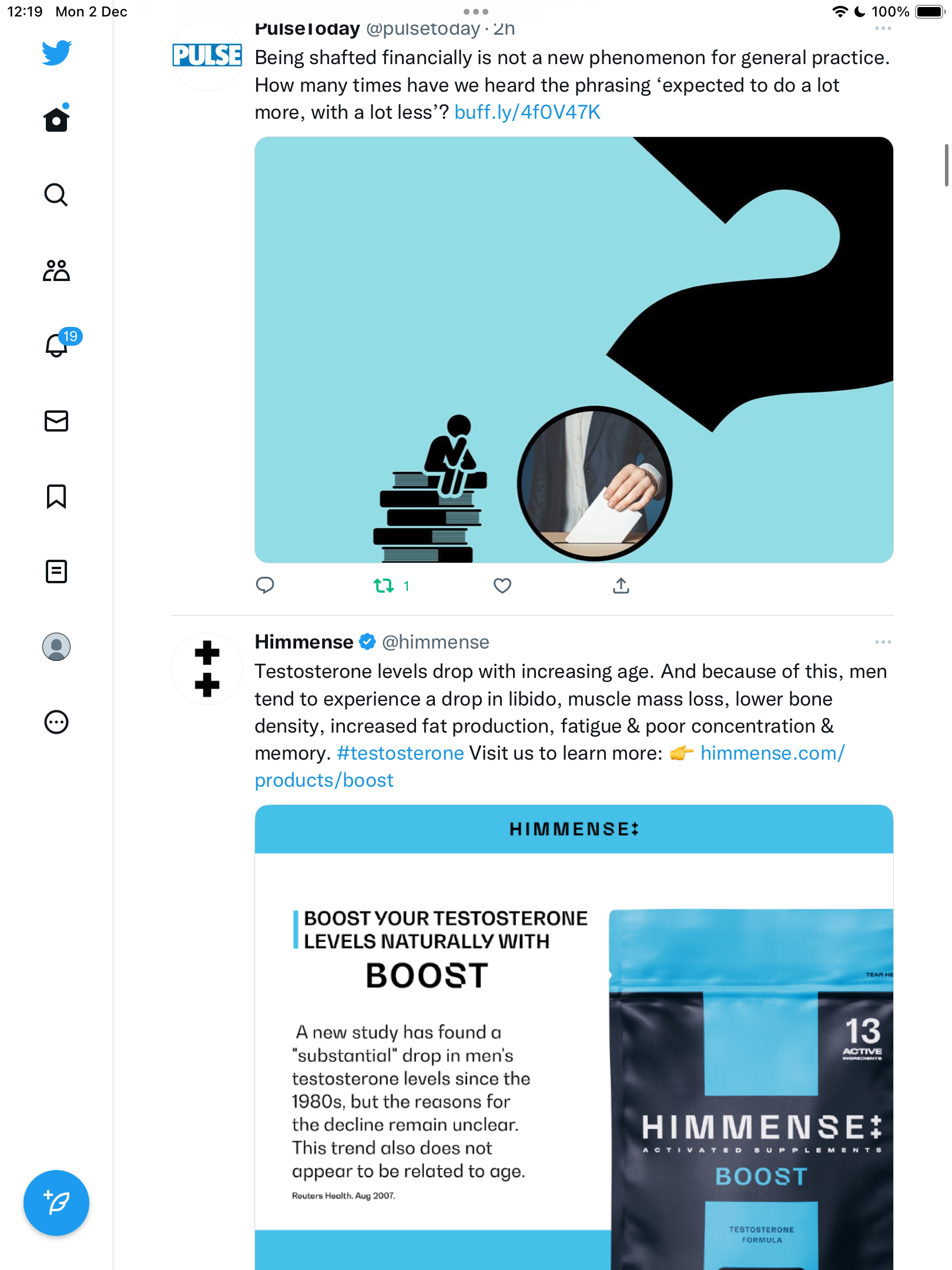Open the #testosterone hashtag

[x=400, y=753]
